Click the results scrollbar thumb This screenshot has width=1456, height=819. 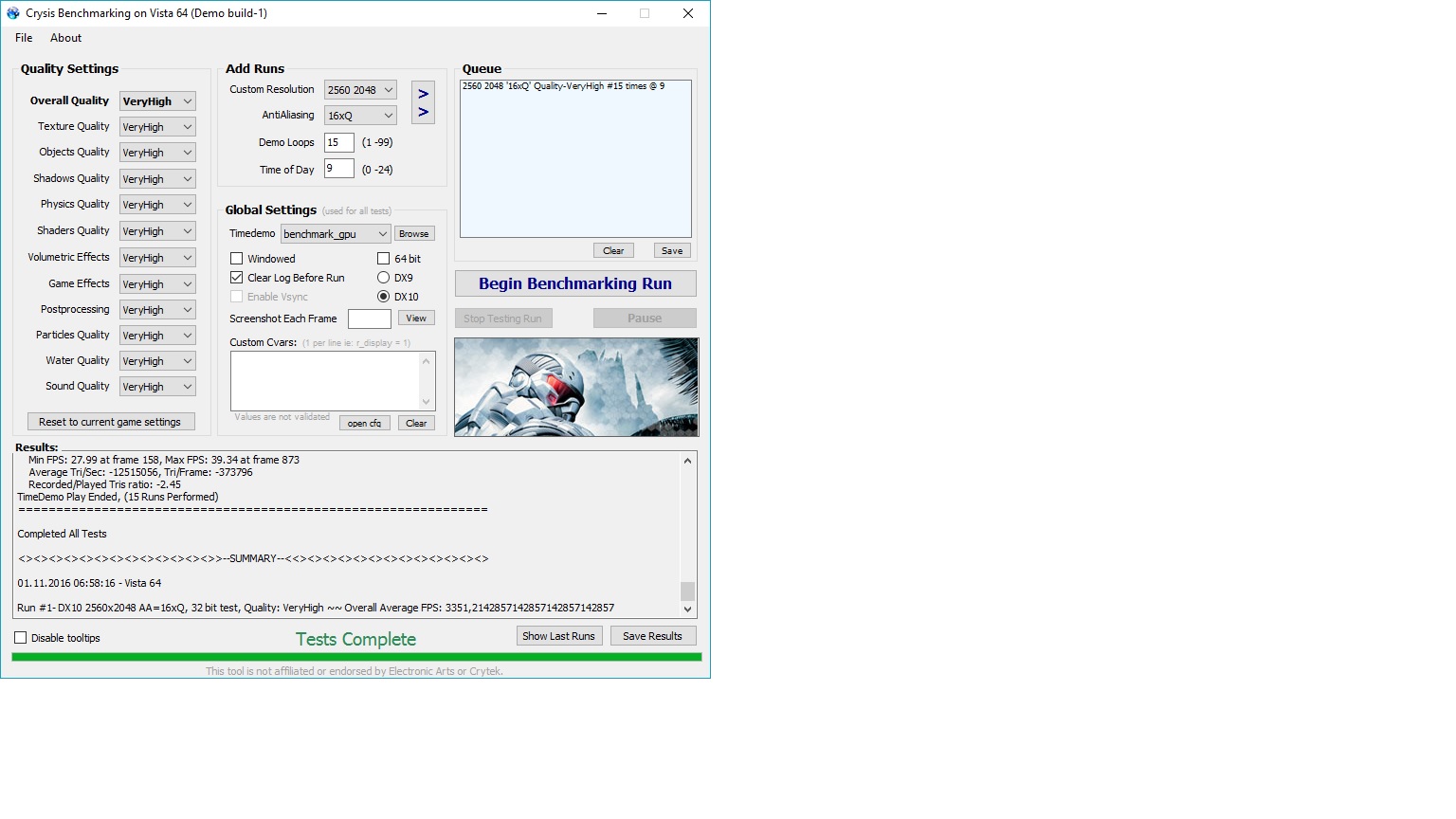coord(688,591)
